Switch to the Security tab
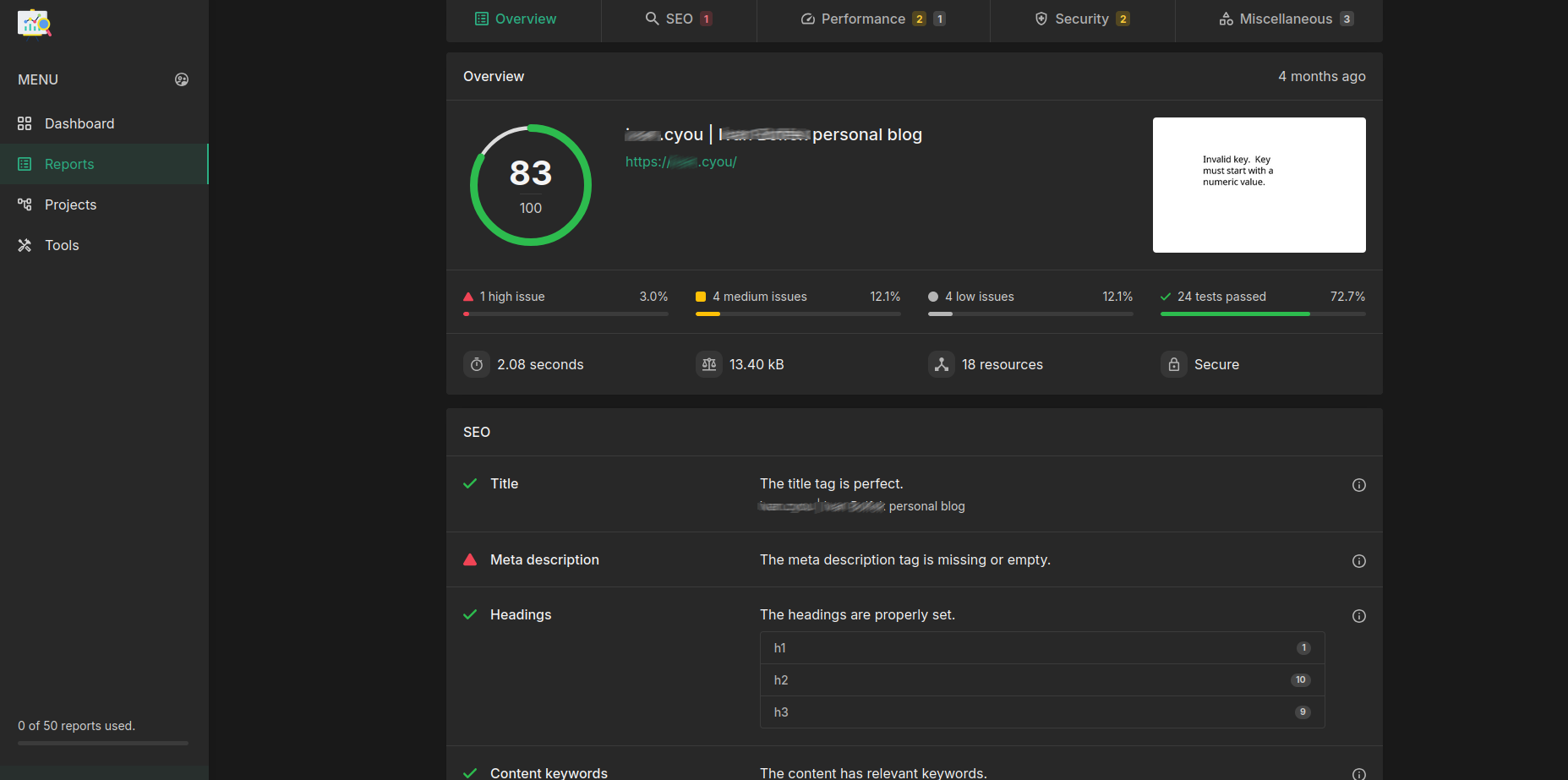The width and height of the screenshot is (1568, 780). pos(1081,19)
